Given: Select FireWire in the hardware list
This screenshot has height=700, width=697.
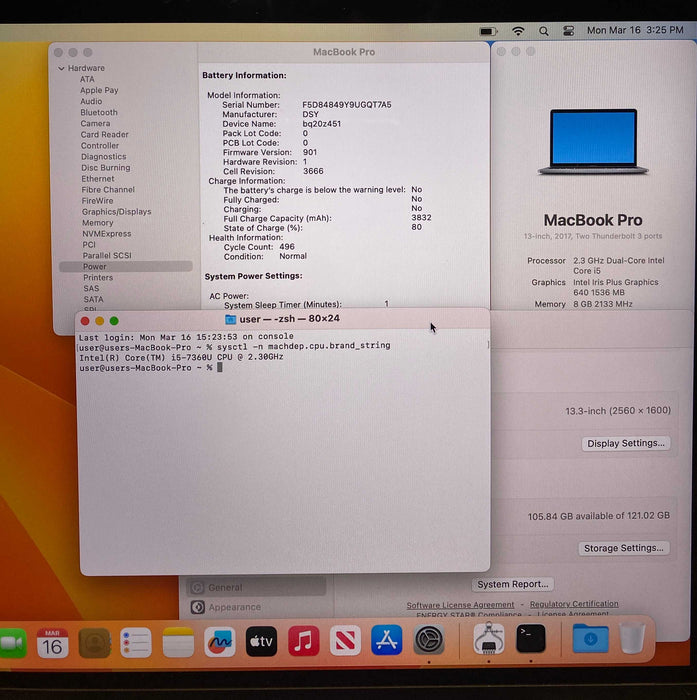Looking at the screenshot, I should pyautogui.click(x=97, y=201).
